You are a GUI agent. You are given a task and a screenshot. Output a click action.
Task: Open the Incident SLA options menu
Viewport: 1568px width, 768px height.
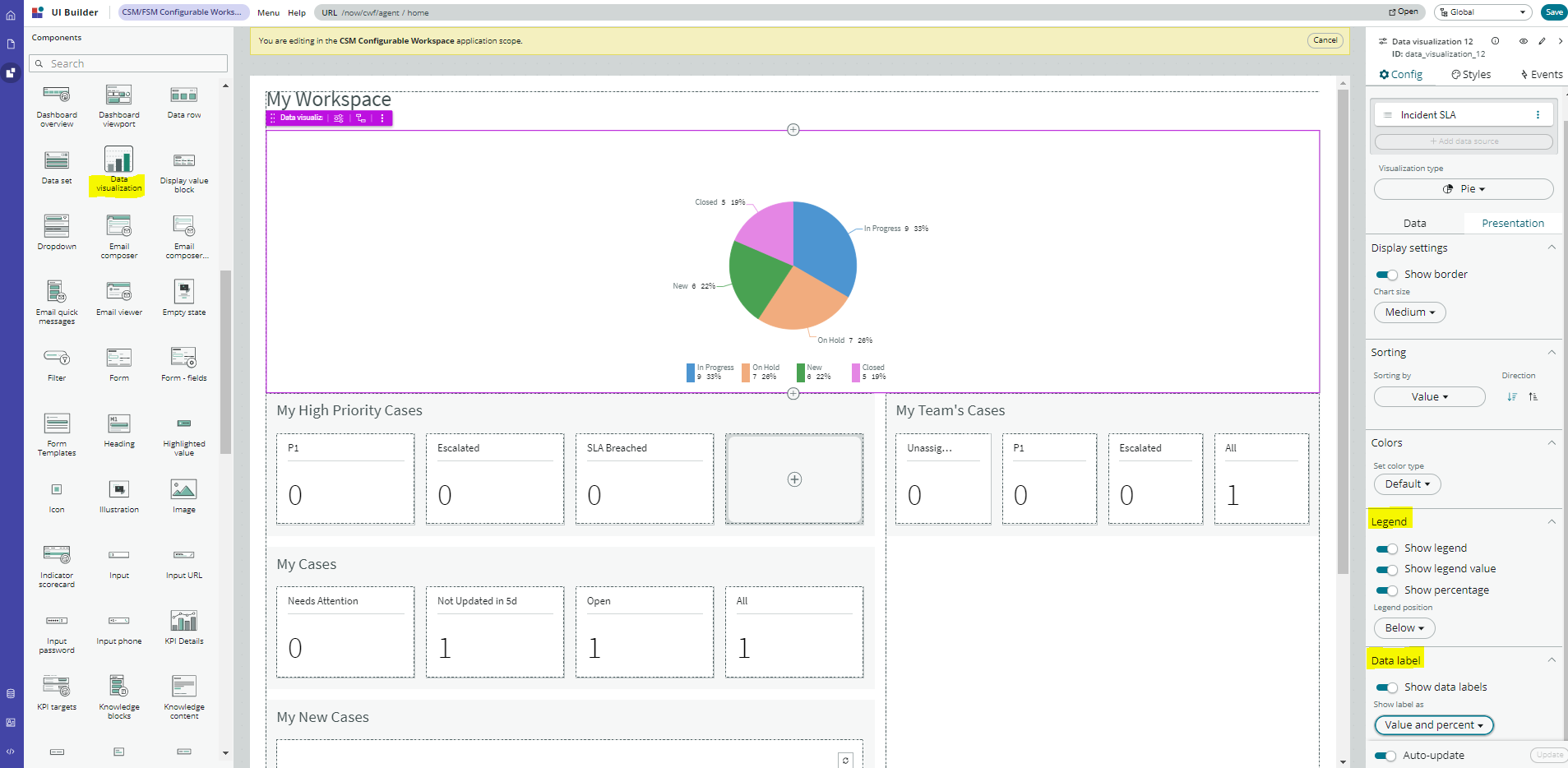click(1538, 115)
